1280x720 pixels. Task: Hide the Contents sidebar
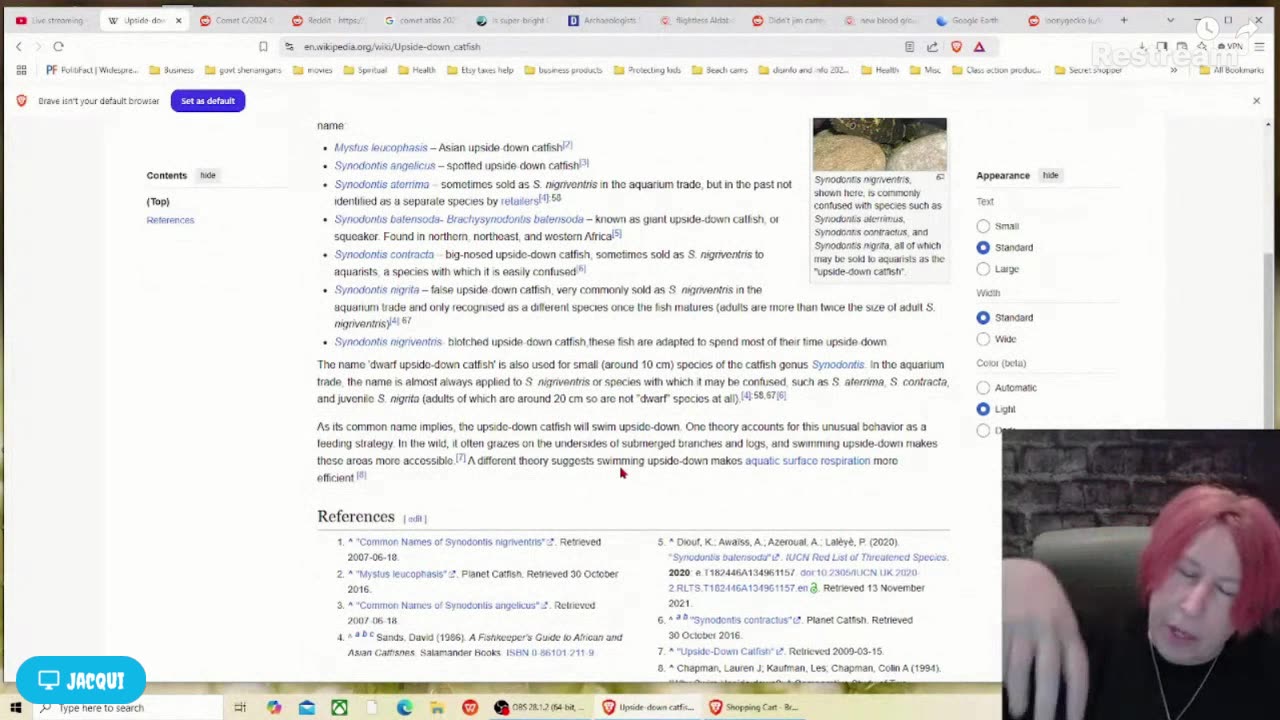click(x=207, y=175)
